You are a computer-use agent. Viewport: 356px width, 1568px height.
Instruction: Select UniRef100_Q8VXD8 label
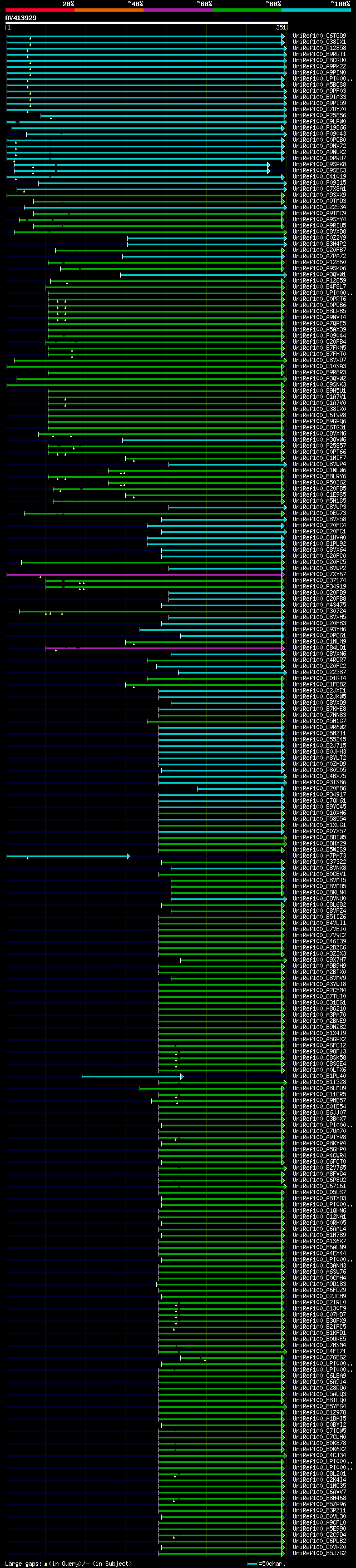coord(319,232)
